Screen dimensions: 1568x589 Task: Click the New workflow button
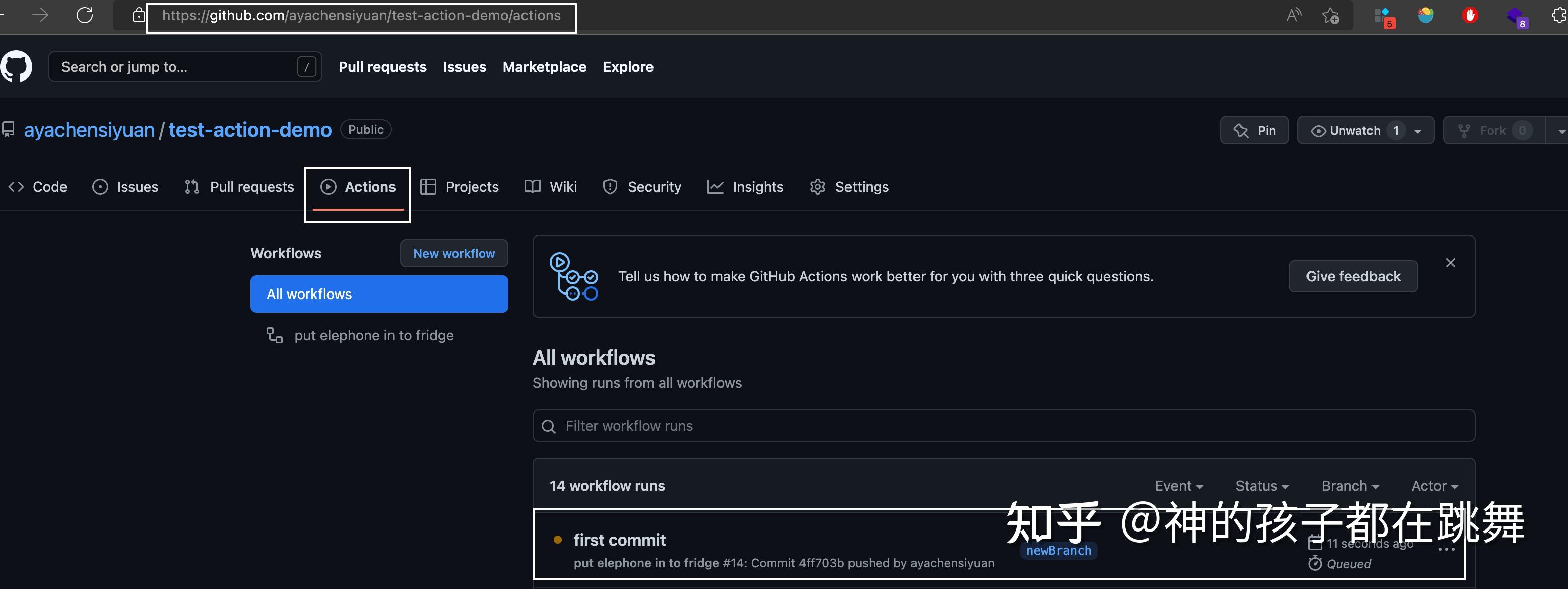[453, 253]
